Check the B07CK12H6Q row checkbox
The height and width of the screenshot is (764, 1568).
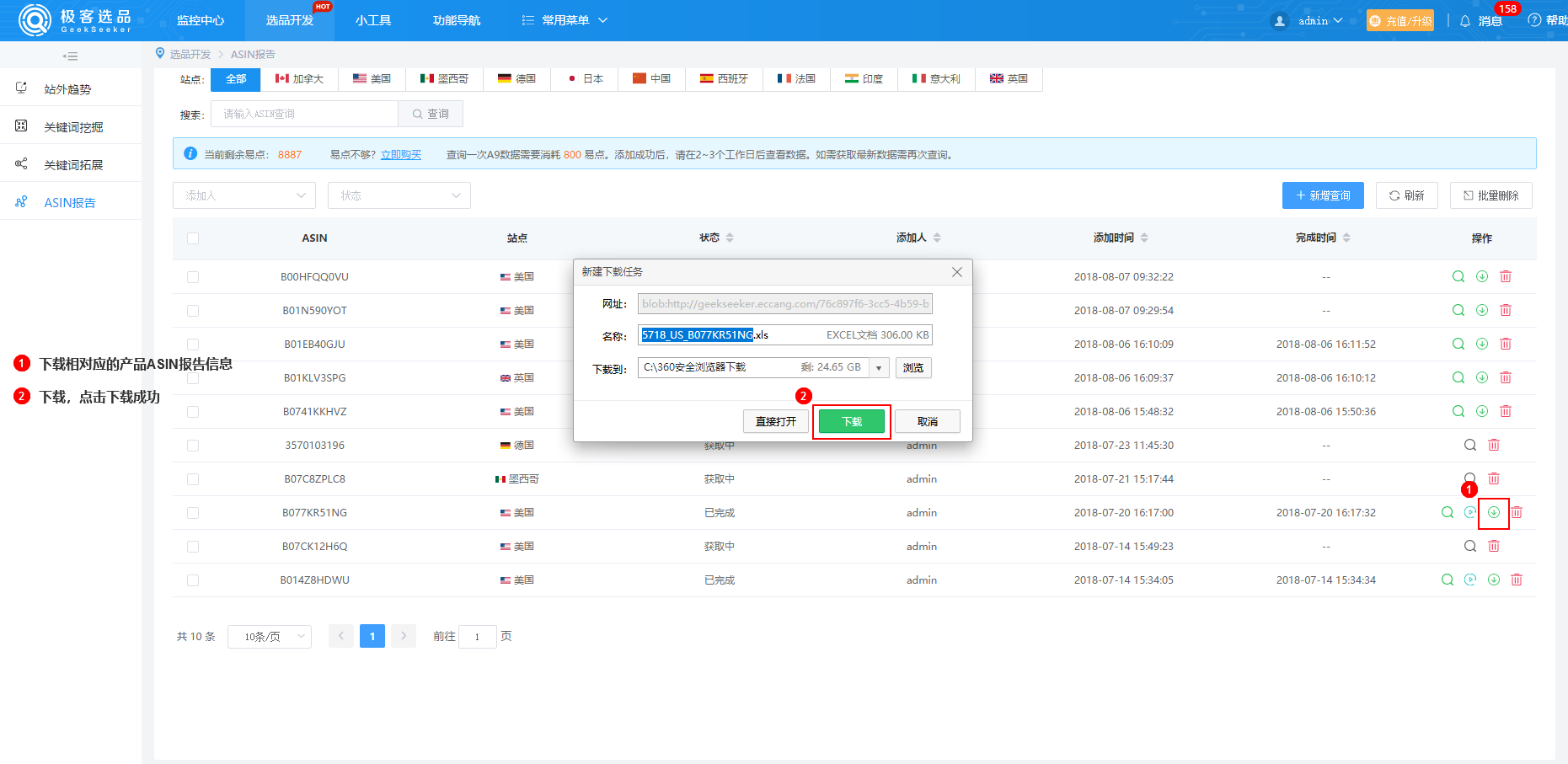point(193,547)
